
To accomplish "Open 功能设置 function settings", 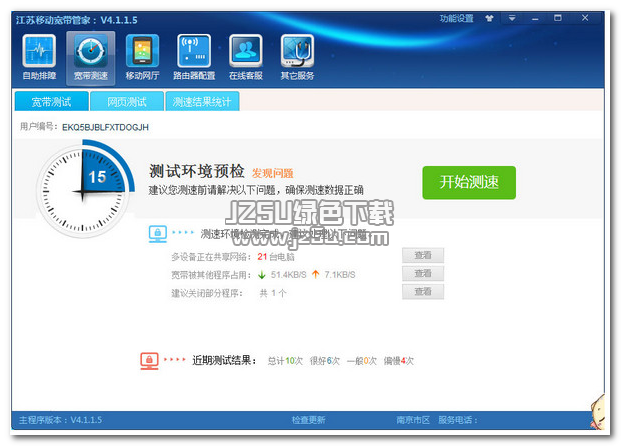I will click(456, 19).
